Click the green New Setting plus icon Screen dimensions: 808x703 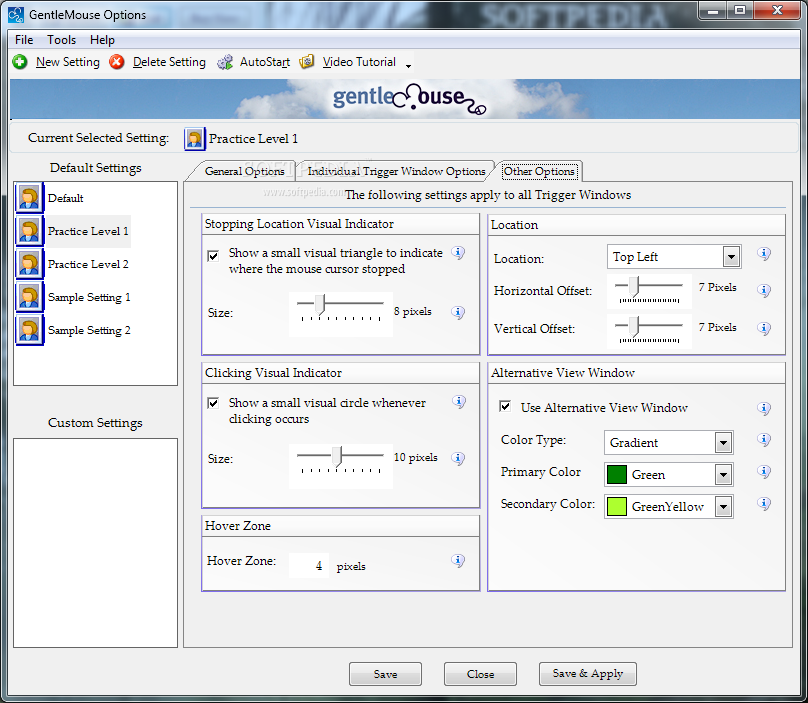[x=20, y=62]
